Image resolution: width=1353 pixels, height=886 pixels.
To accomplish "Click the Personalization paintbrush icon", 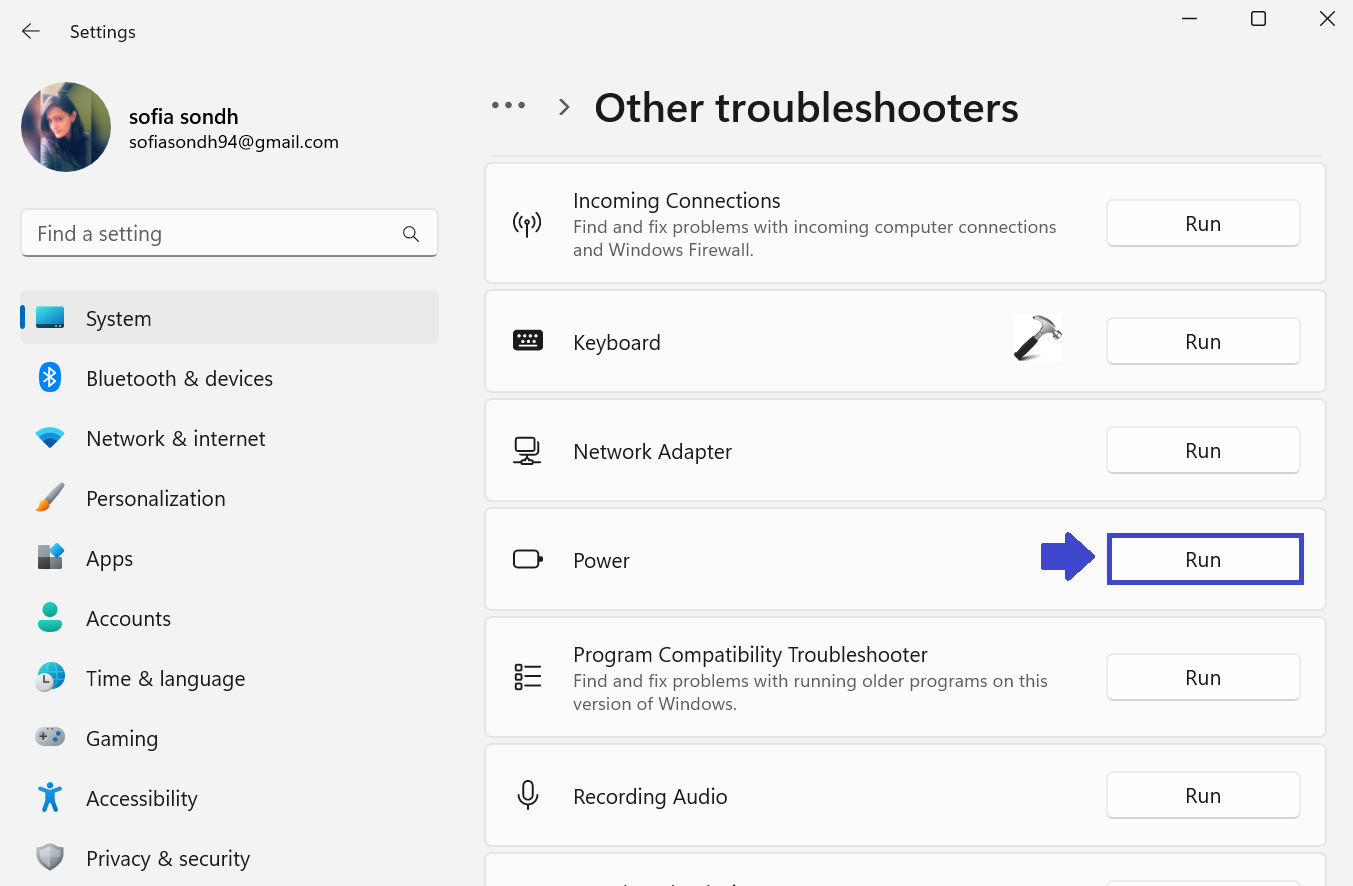I will pos(50,498).
